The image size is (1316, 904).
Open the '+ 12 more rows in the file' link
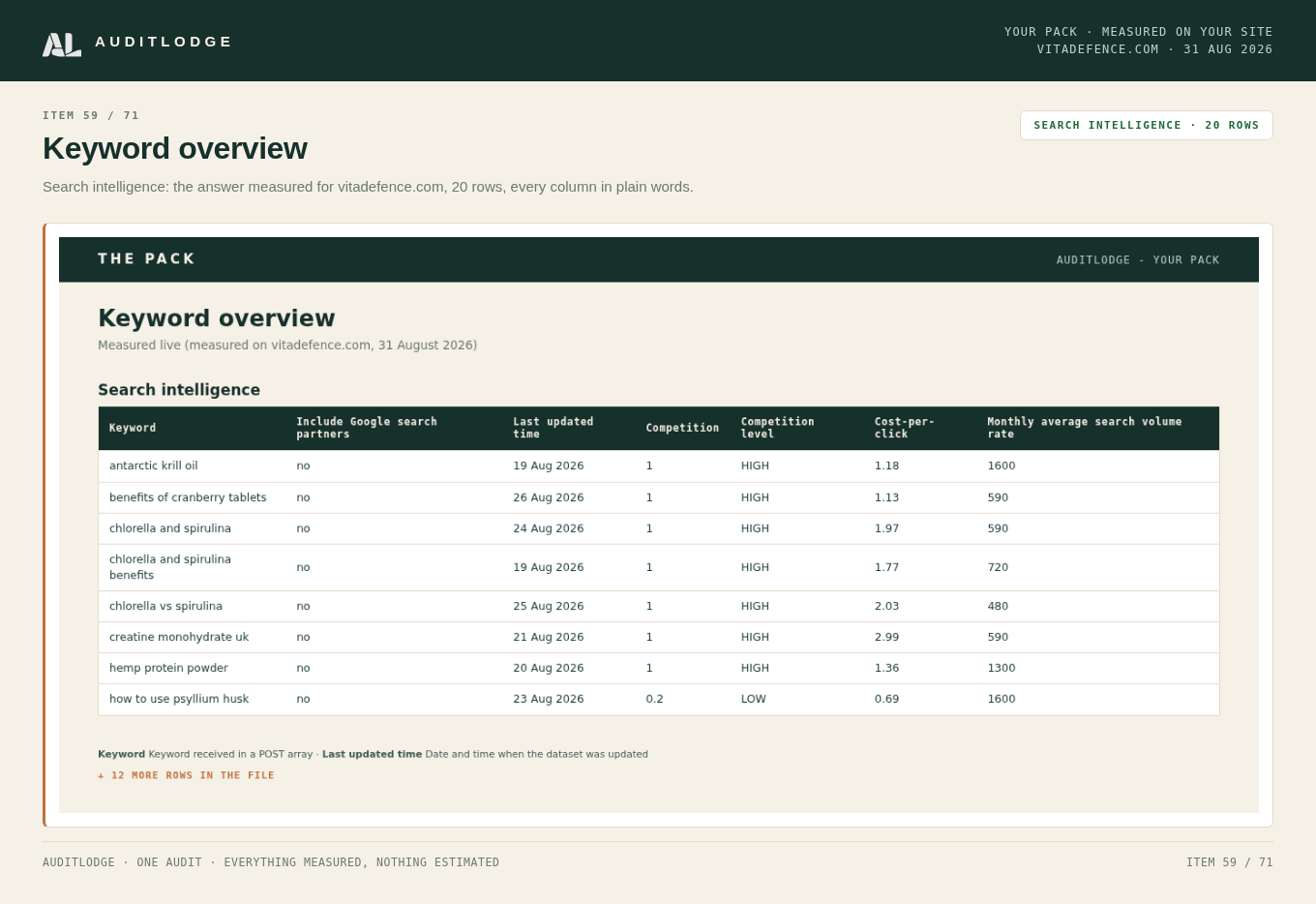pyautogui.click(x=186, y=775)
